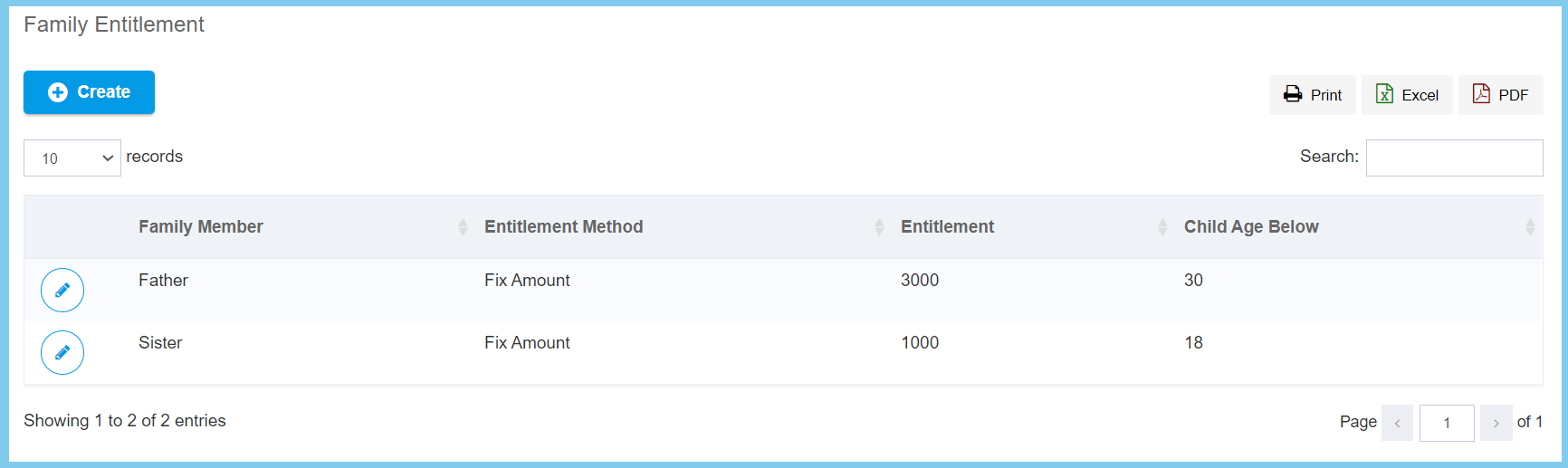Viewport: 1568px width, 468px height.
Task: Sort by the Entitlement Method column arrows
Action: (x=879, y=227)
